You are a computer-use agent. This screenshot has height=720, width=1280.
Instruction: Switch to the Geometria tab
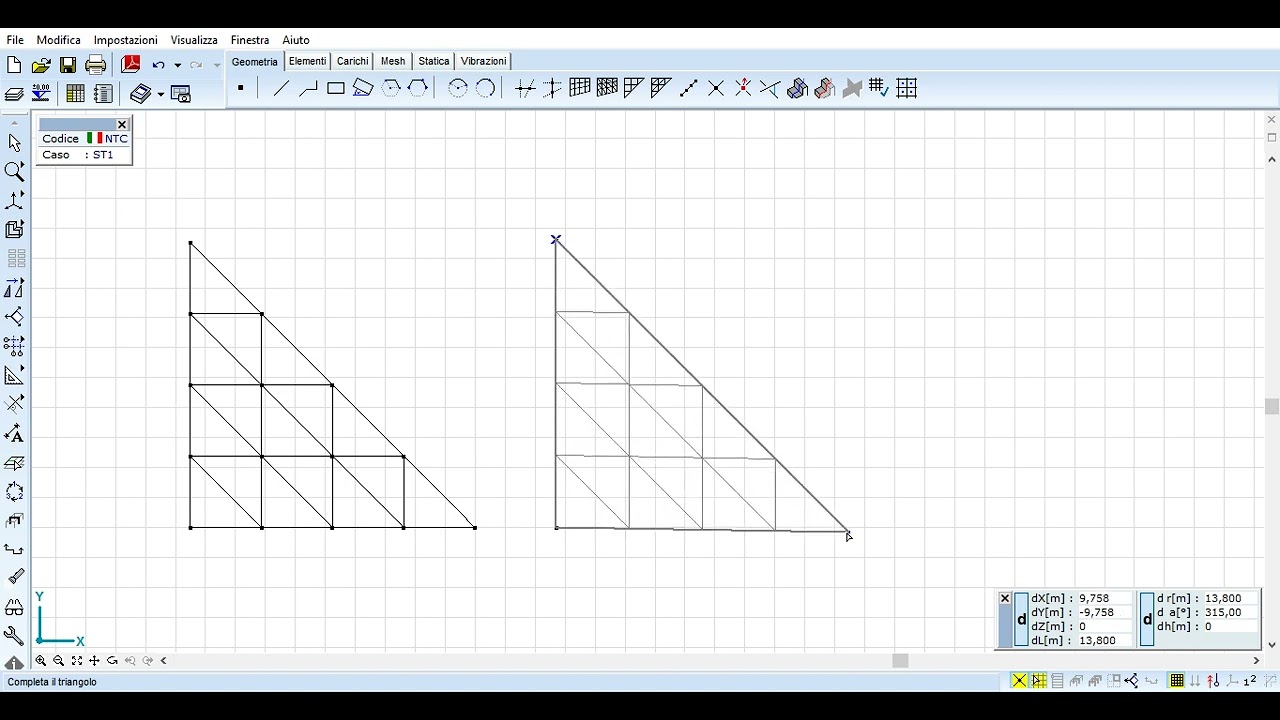click(255, 62)
